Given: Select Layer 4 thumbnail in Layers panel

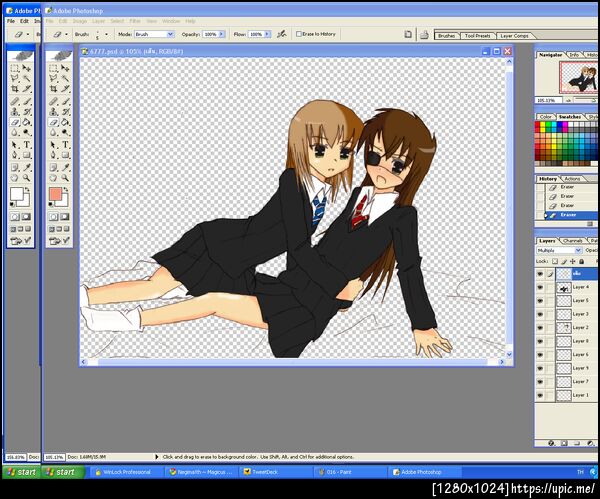Looking at the screenshot, I should coord(564,287).
